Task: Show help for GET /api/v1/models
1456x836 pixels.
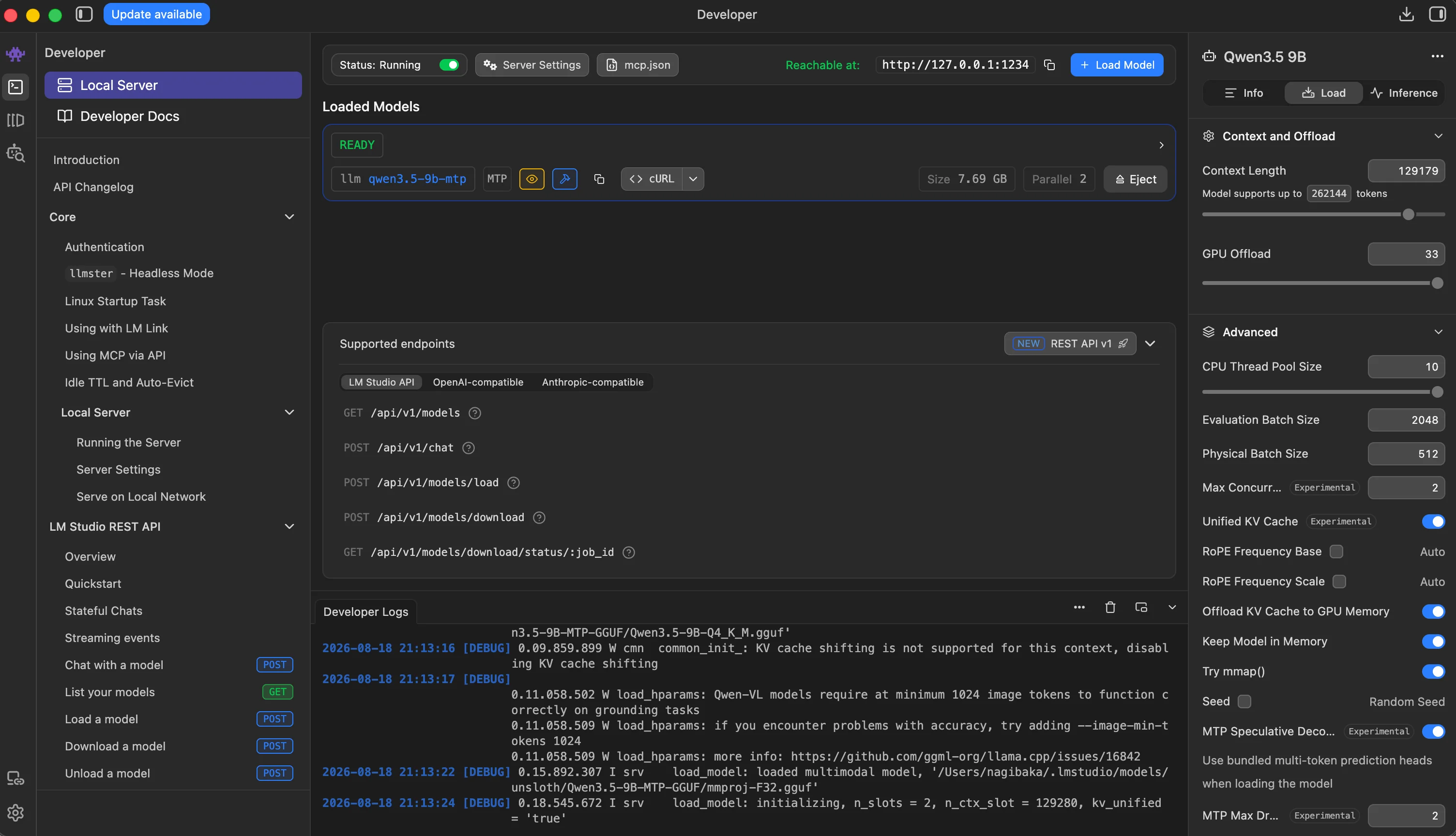Action: [474, 414]
